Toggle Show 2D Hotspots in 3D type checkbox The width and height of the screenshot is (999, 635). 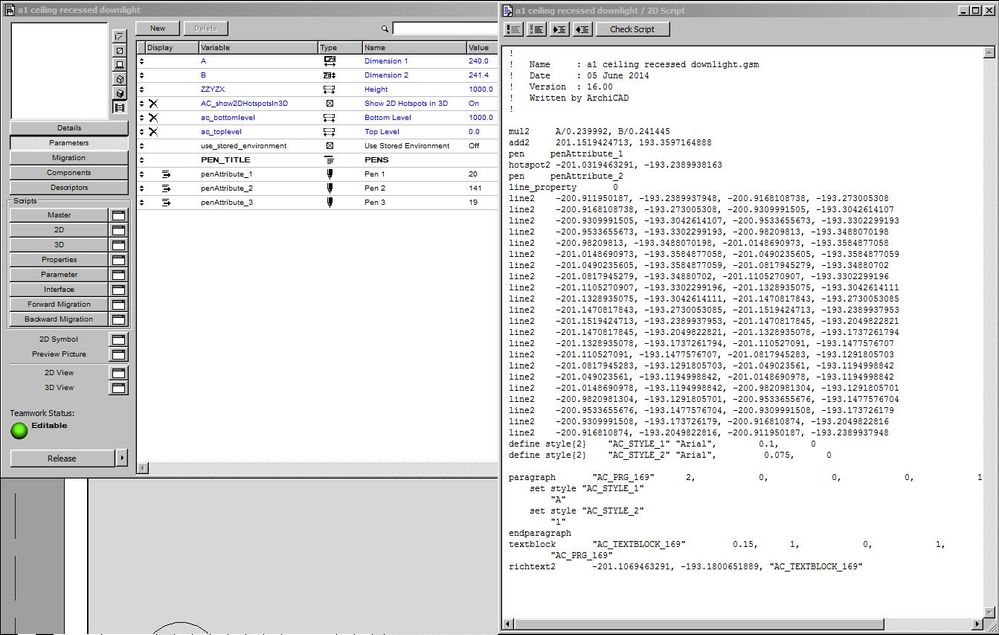point(329,103)
